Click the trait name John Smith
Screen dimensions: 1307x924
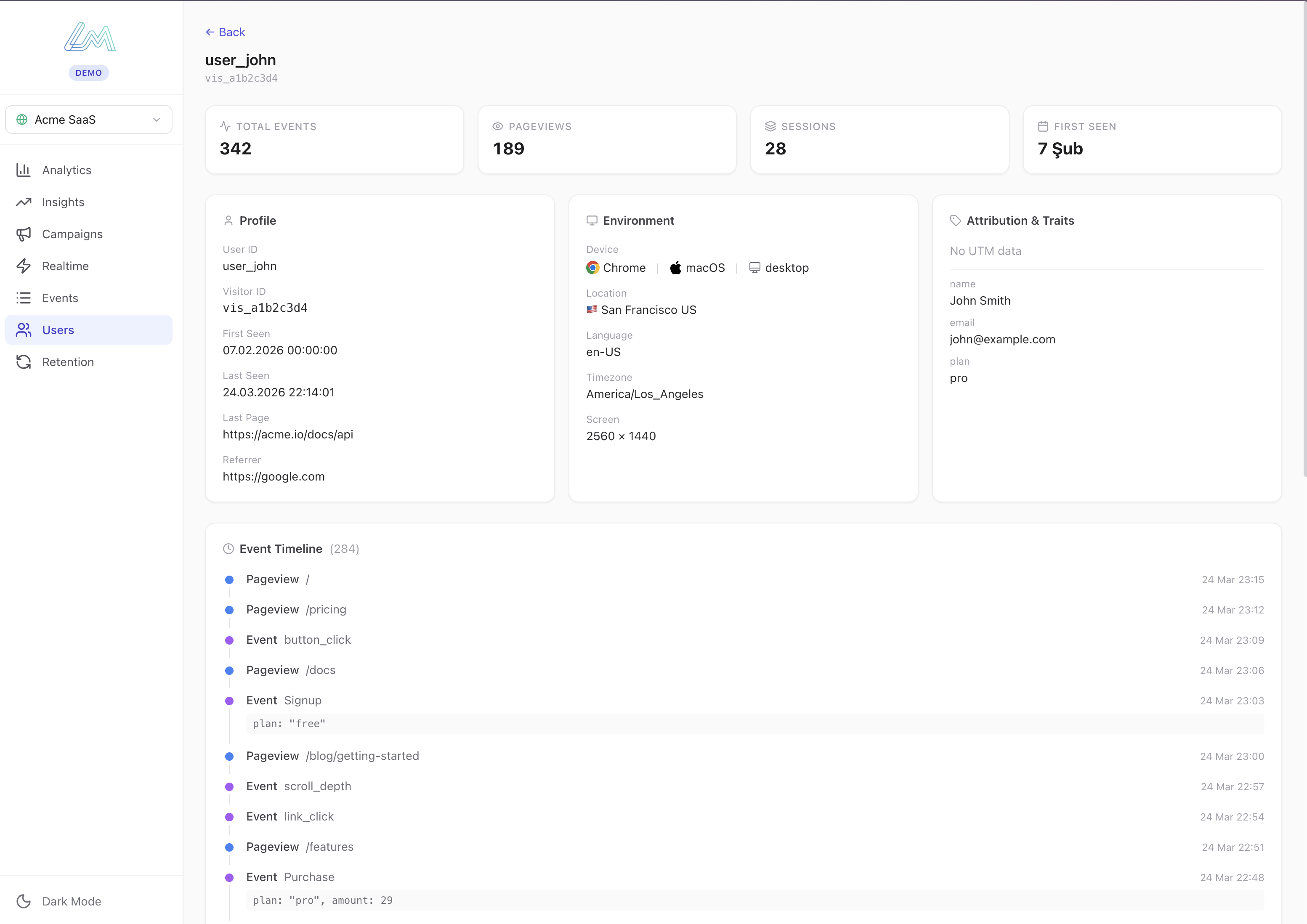[x=980, y=300]
